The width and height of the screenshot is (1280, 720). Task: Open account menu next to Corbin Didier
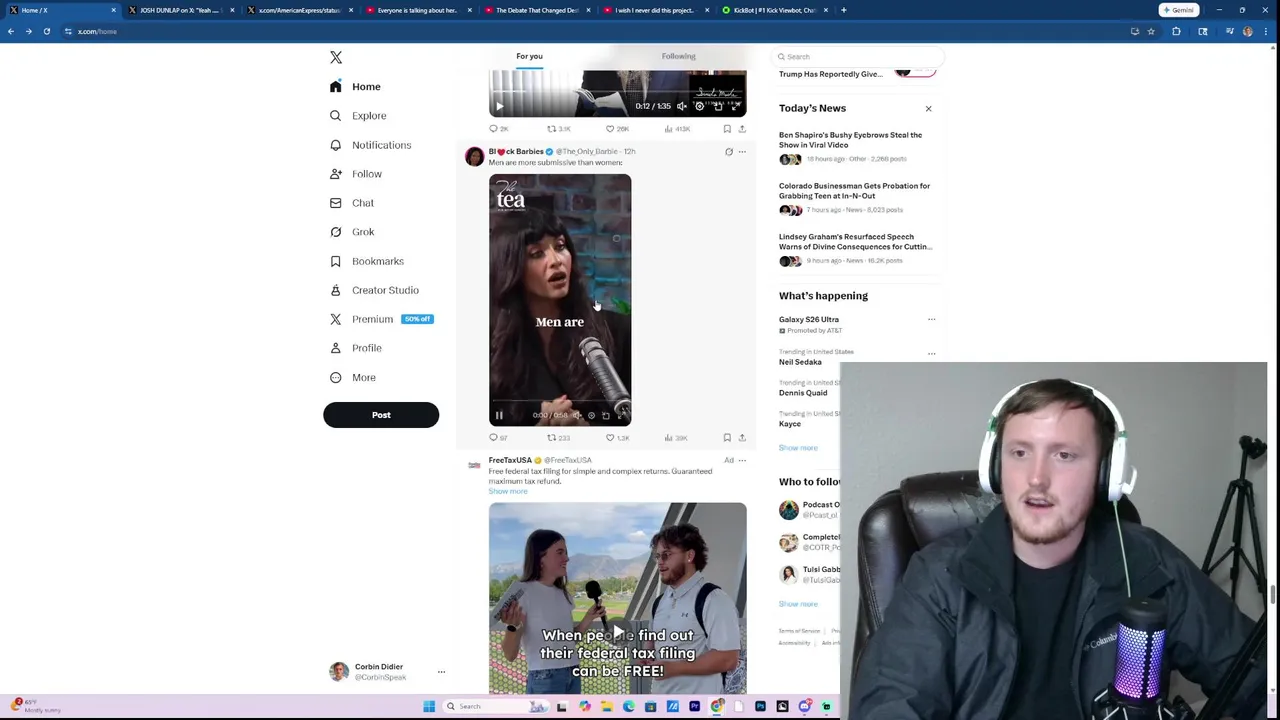point(441,672)
